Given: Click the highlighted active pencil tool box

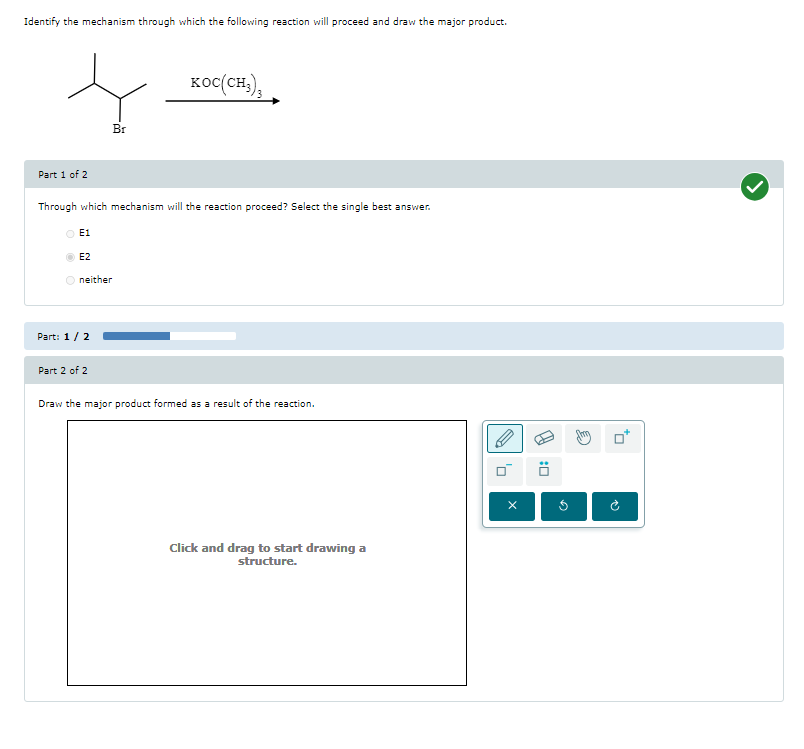Looking at the screenshot, I should pos(504,438).
